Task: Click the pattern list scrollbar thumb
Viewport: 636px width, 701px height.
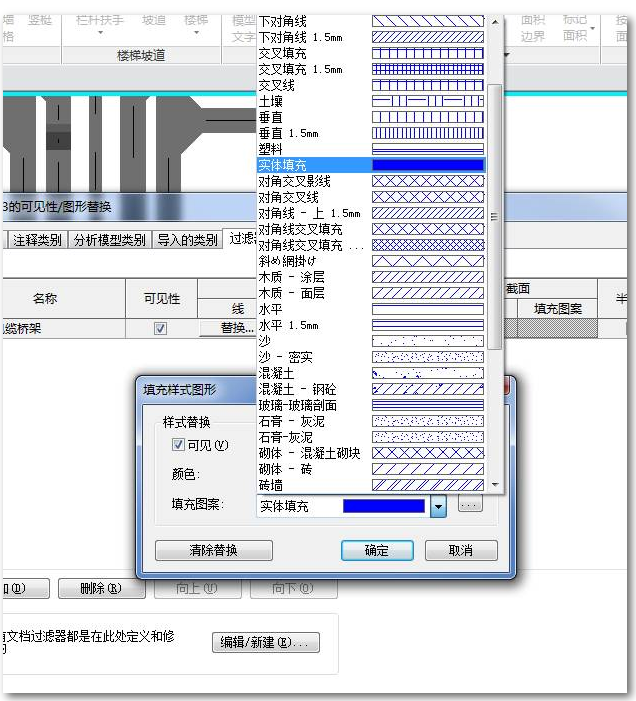Action: [494, 216]
